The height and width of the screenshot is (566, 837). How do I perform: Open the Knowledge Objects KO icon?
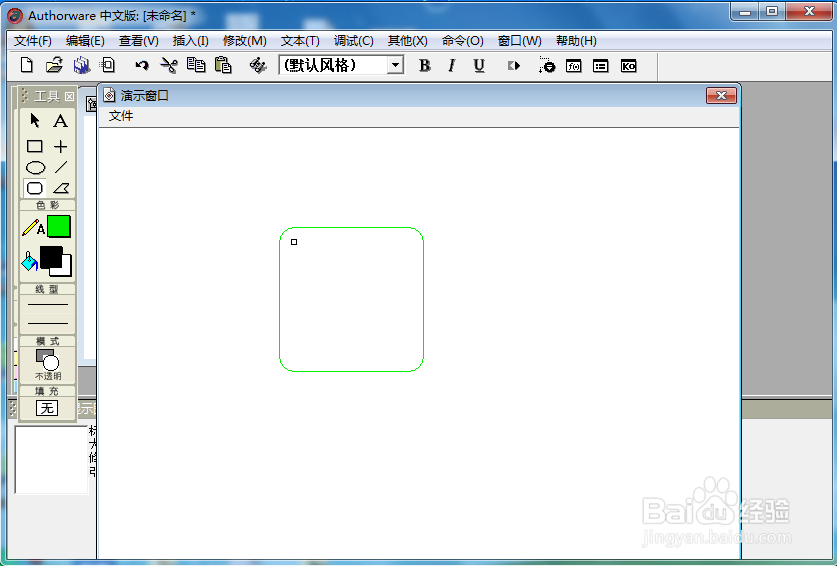628,66
